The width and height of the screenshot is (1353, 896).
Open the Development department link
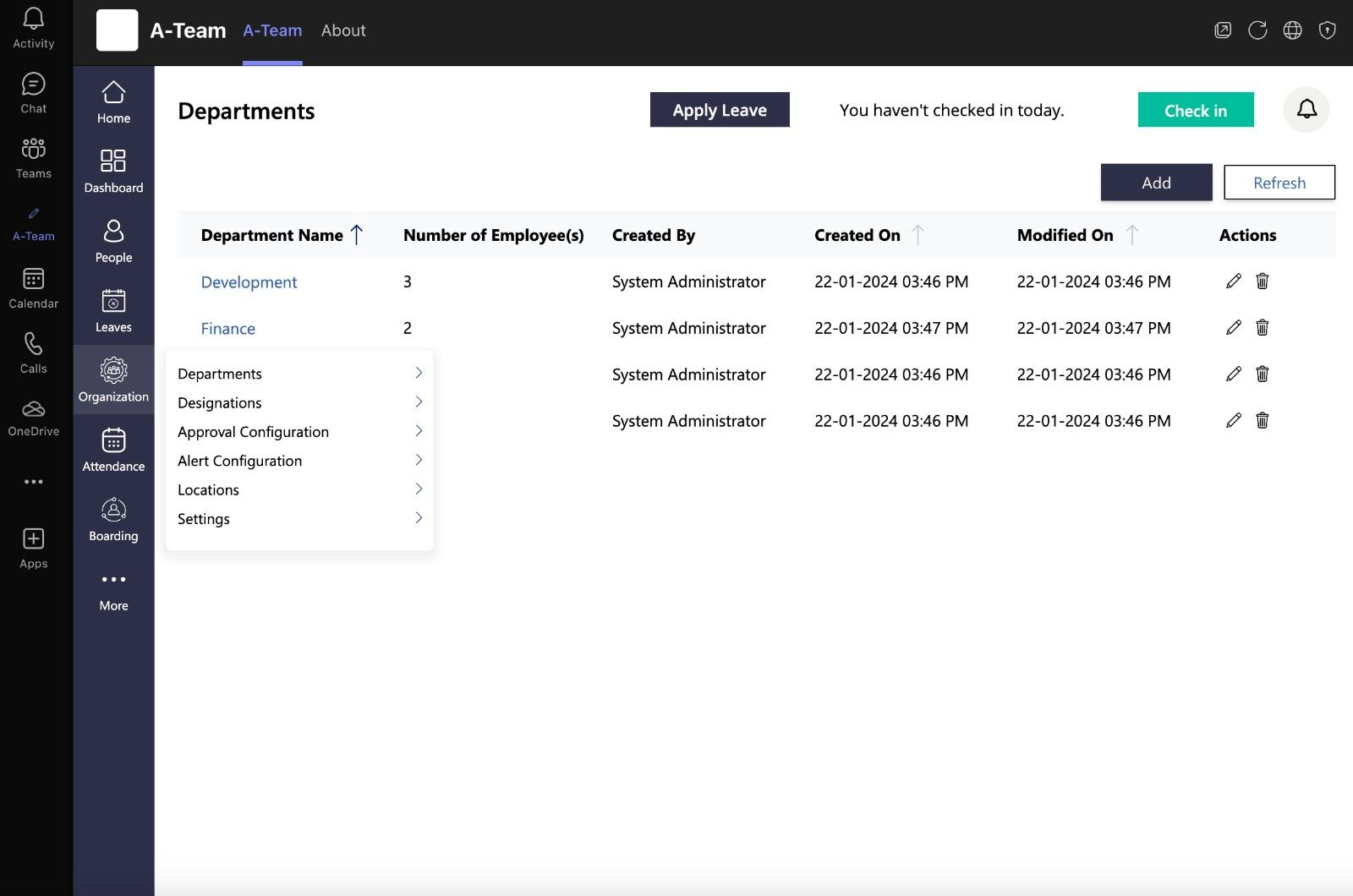249,281
